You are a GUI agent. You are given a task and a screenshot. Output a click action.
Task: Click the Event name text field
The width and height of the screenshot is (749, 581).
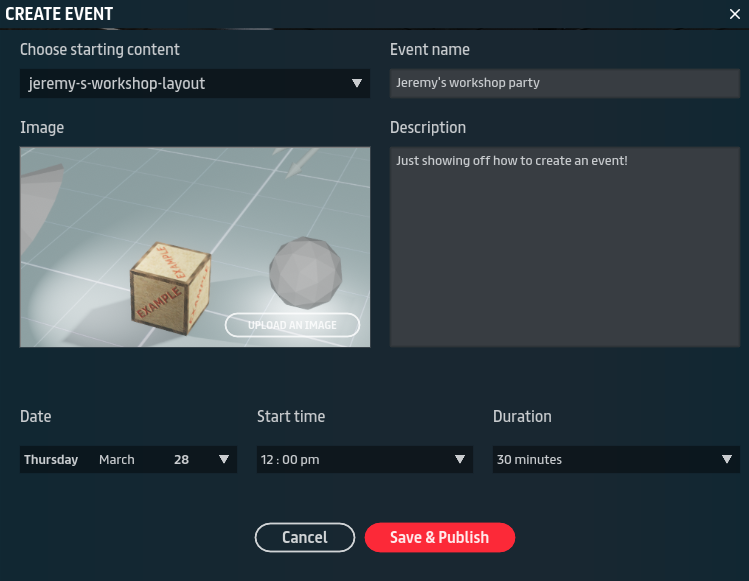[x=564, y=83]
